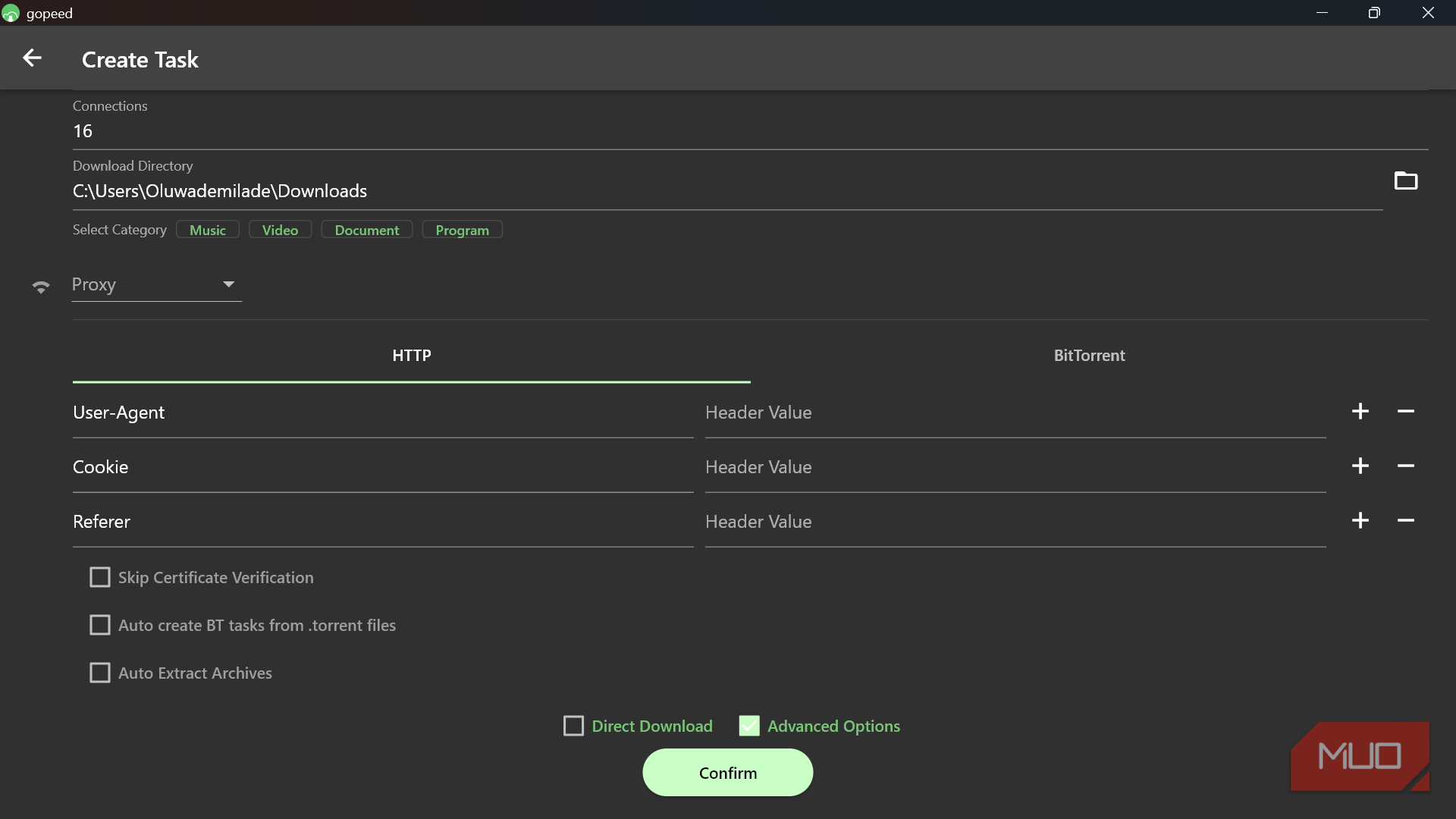Click the User-Agent header name field
Image resolution: width=1456 pixels, height=819 pixels.
coord(383,413)
